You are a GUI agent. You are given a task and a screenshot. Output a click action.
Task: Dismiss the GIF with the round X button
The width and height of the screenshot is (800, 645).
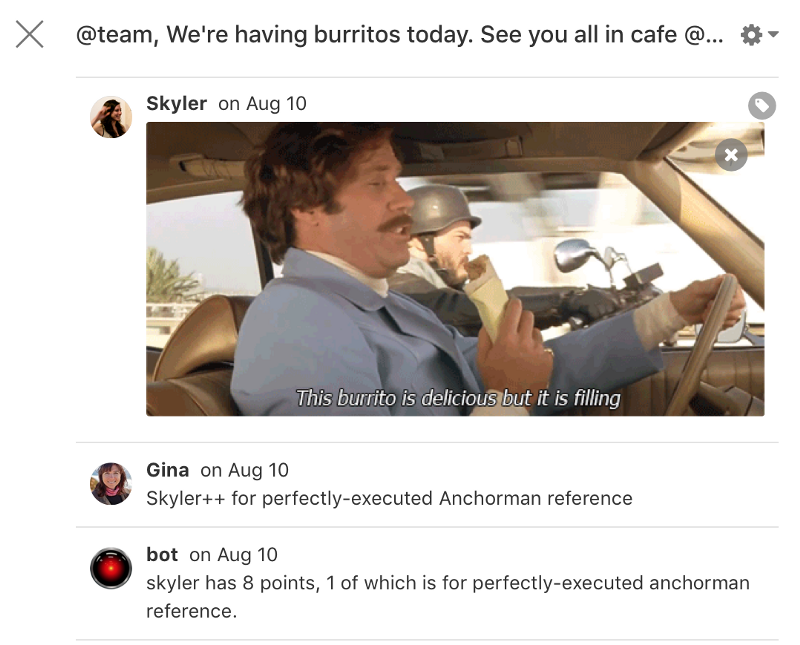tap(731, 155)
